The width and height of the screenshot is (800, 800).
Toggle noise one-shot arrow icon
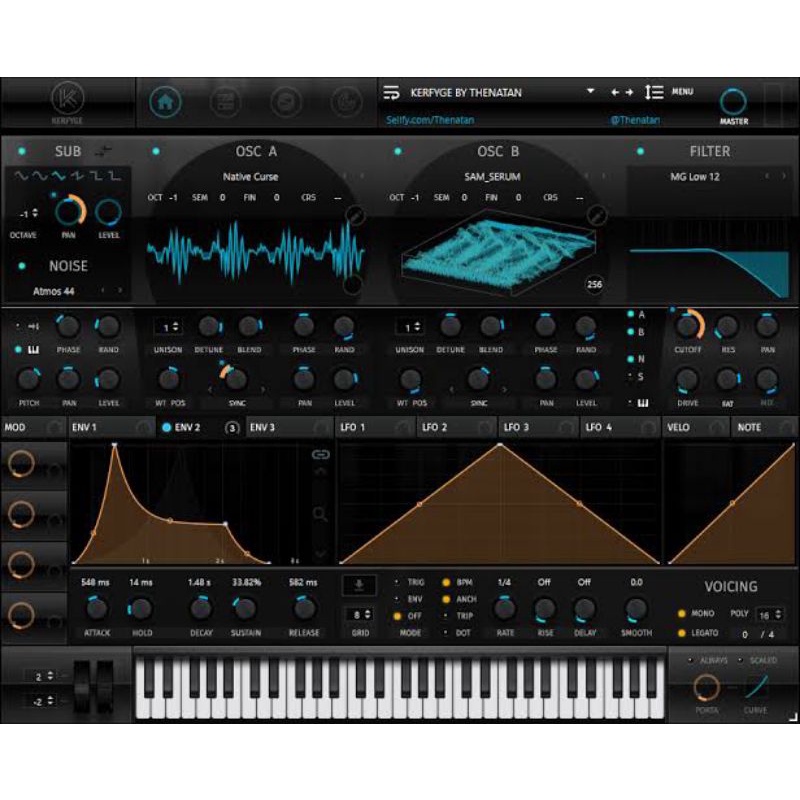(34, 327)
